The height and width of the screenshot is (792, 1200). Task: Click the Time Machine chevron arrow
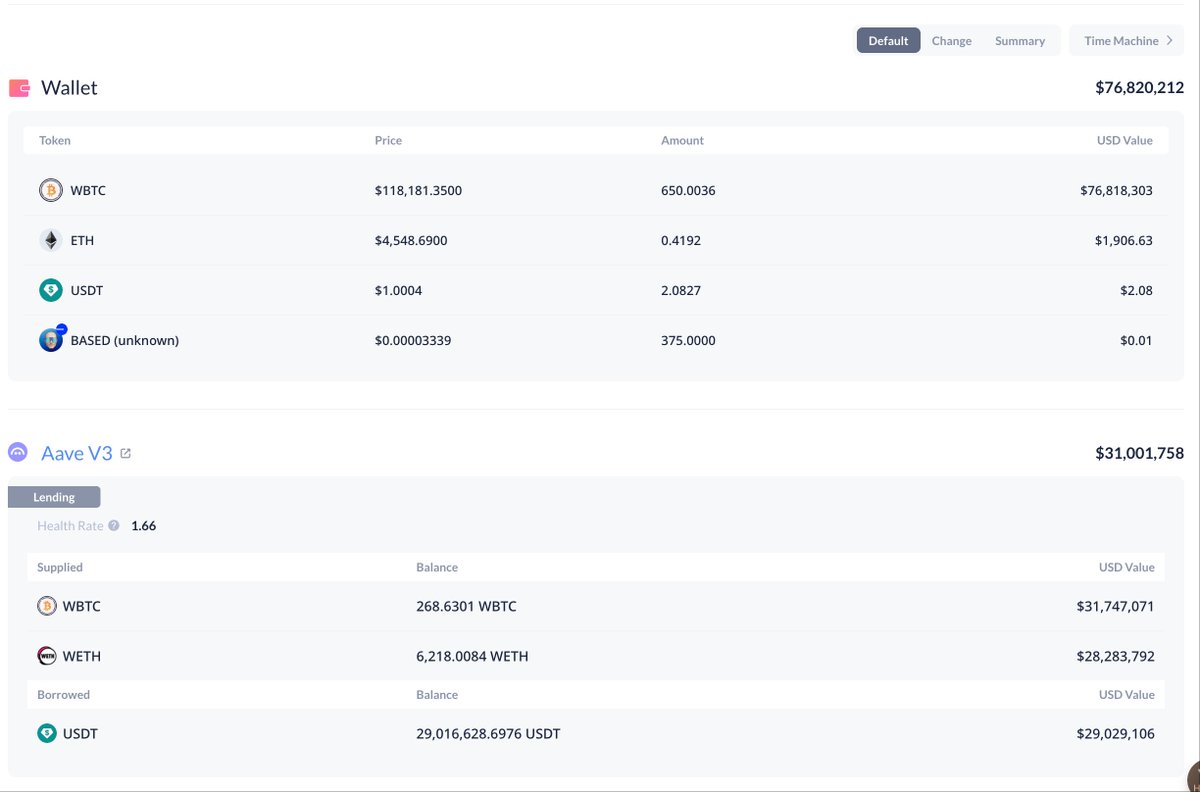click(1169, 41)
